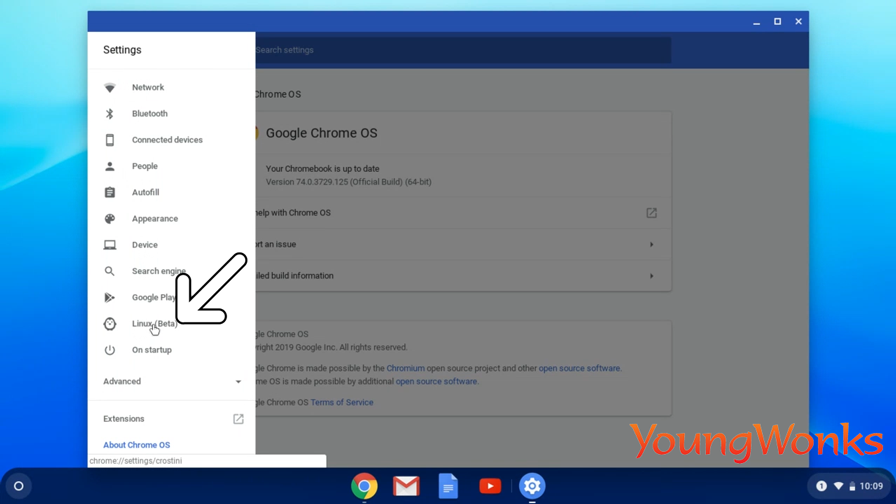This screenshot has height=504, width=896.
Task: Open the Search engine section
Action: pyautogui.click(x=159, y=271)
